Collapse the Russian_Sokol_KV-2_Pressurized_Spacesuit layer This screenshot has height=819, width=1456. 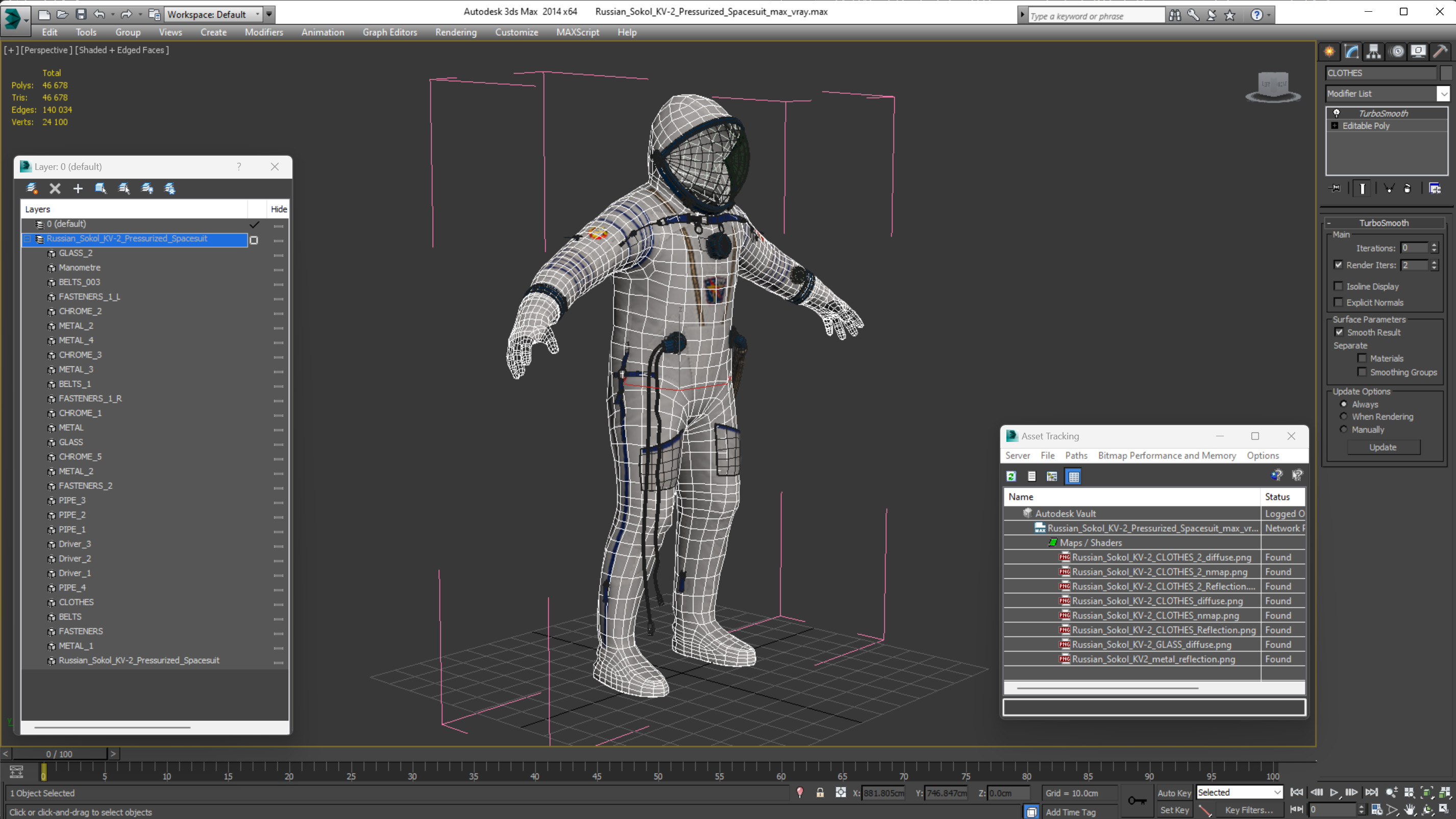[x=27, y=239]
